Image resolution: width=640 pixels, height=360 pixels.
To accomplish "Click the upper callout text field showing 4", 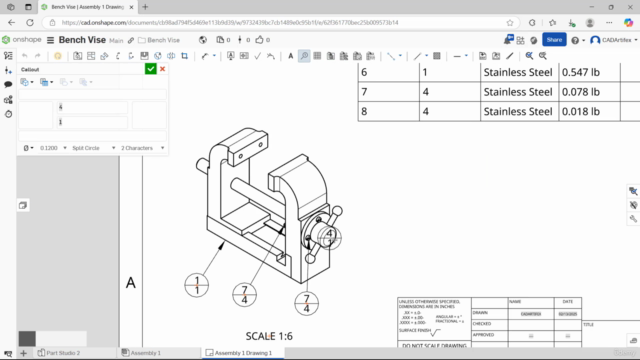I will click(92, 107).
